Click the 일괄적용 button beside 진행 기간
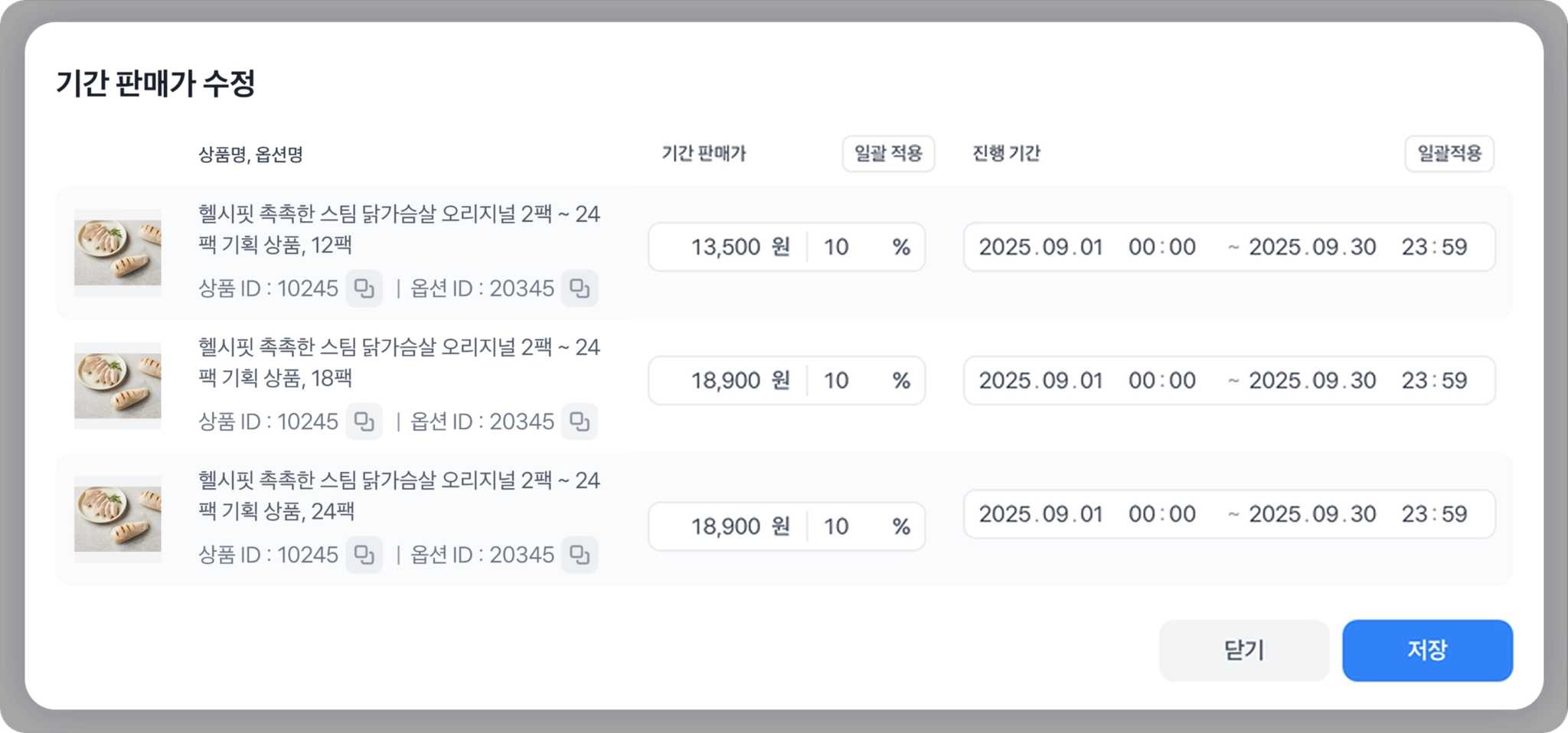Image resolution: width=1568 pixels, height=733 pixels. click(1449, 154)
